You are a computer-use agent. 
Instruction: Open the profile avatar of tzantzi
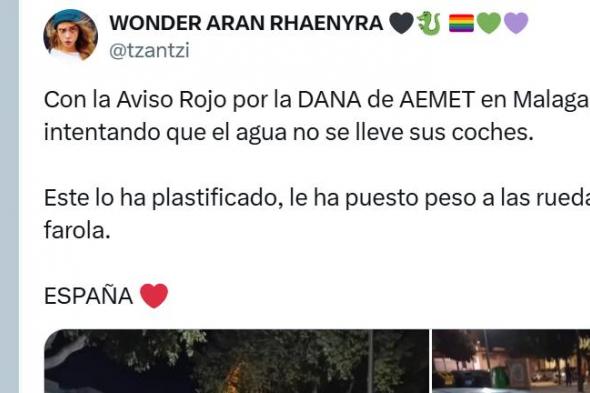(x=71, y=35)
